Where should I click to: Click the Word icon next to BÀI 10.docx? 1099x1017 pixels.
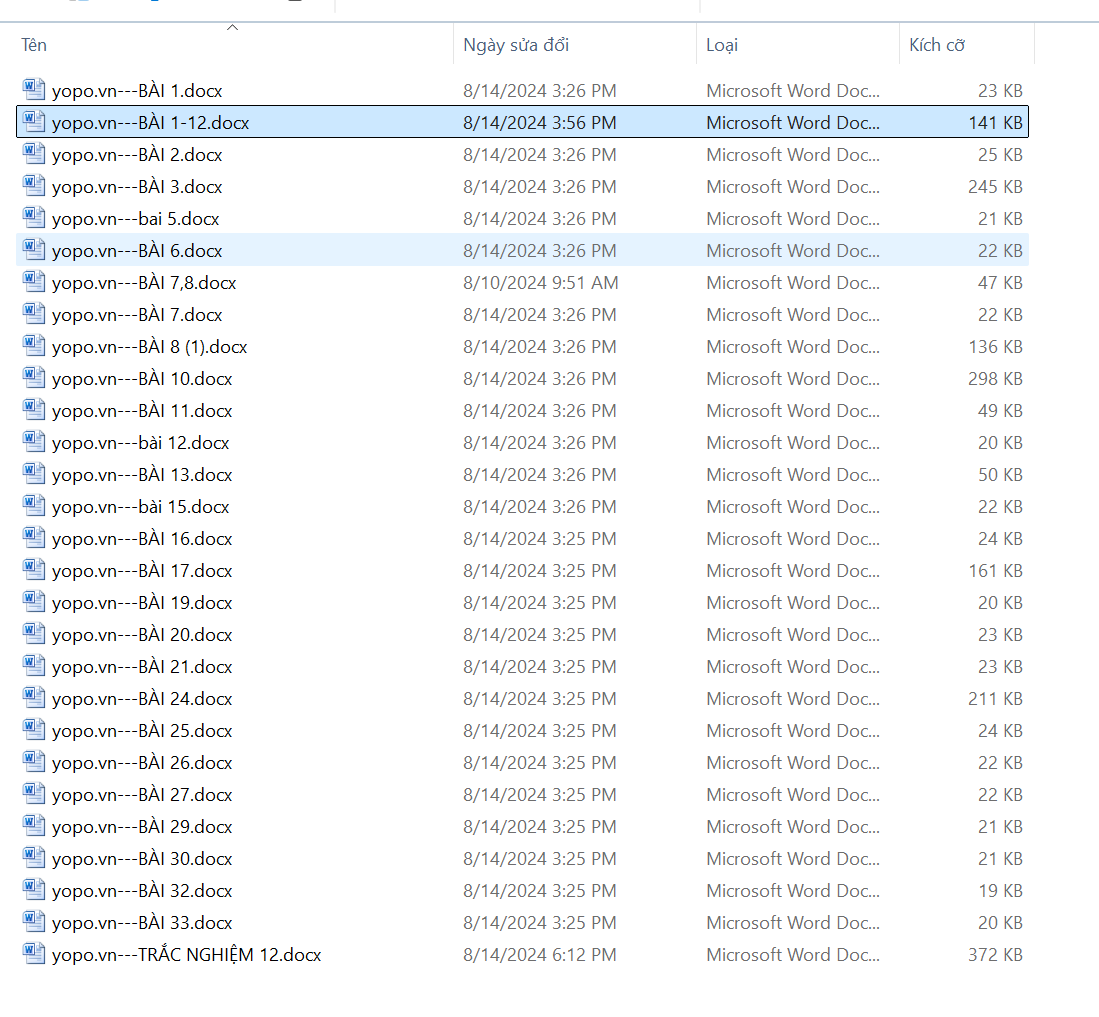coord(34,378)
